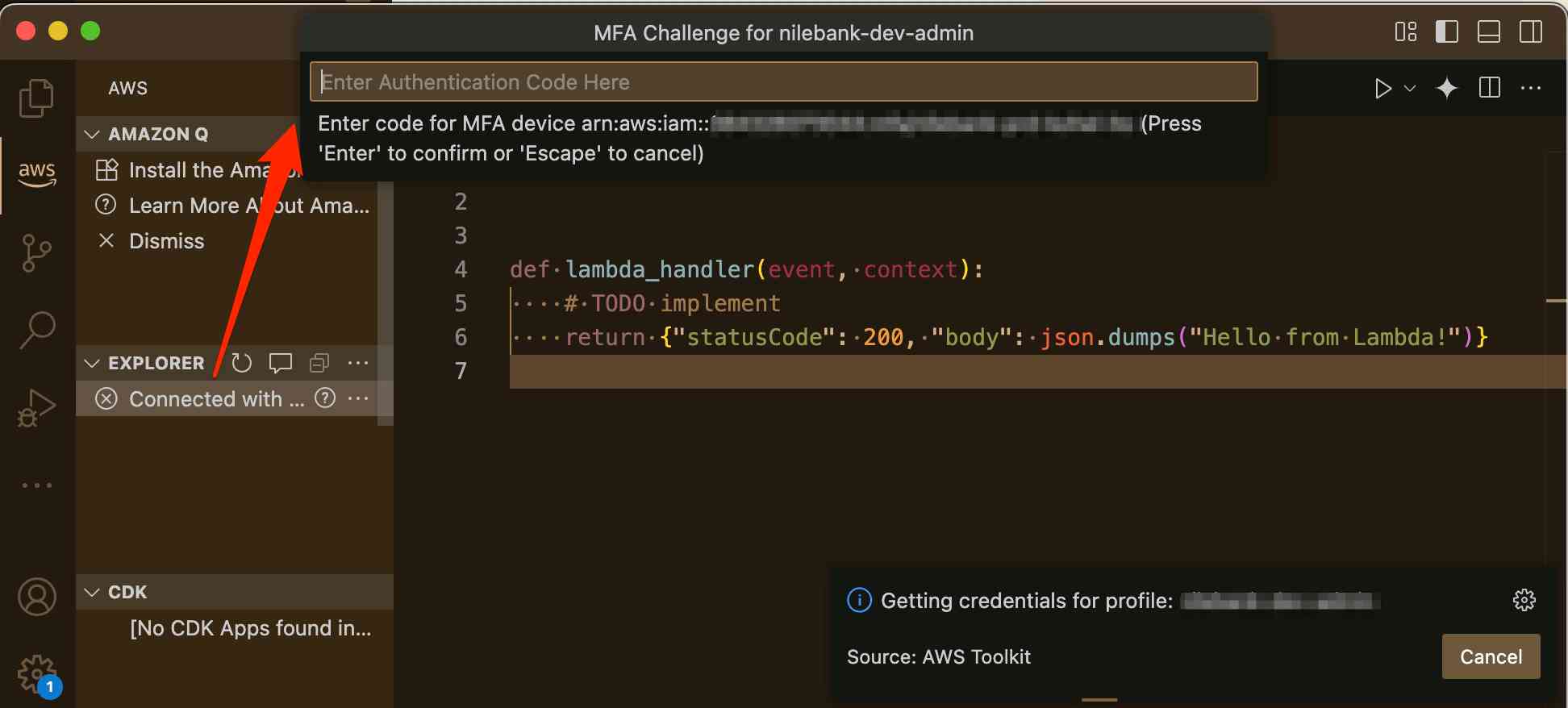Cancel getting credentials notification

[1491, 656]
